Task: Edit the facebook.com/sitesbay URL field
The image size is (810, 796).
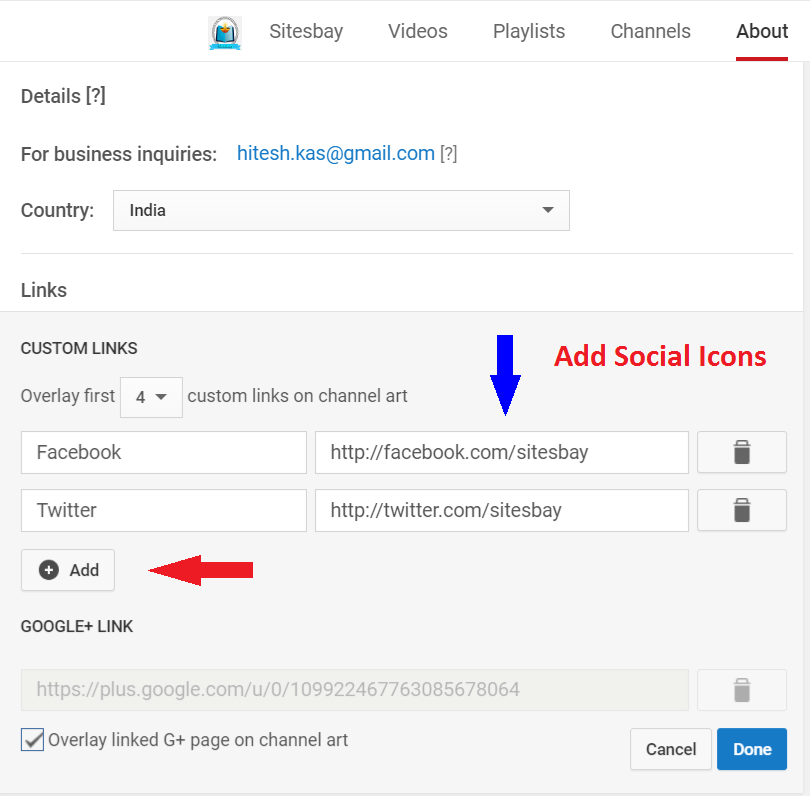Action: [502, 452]
